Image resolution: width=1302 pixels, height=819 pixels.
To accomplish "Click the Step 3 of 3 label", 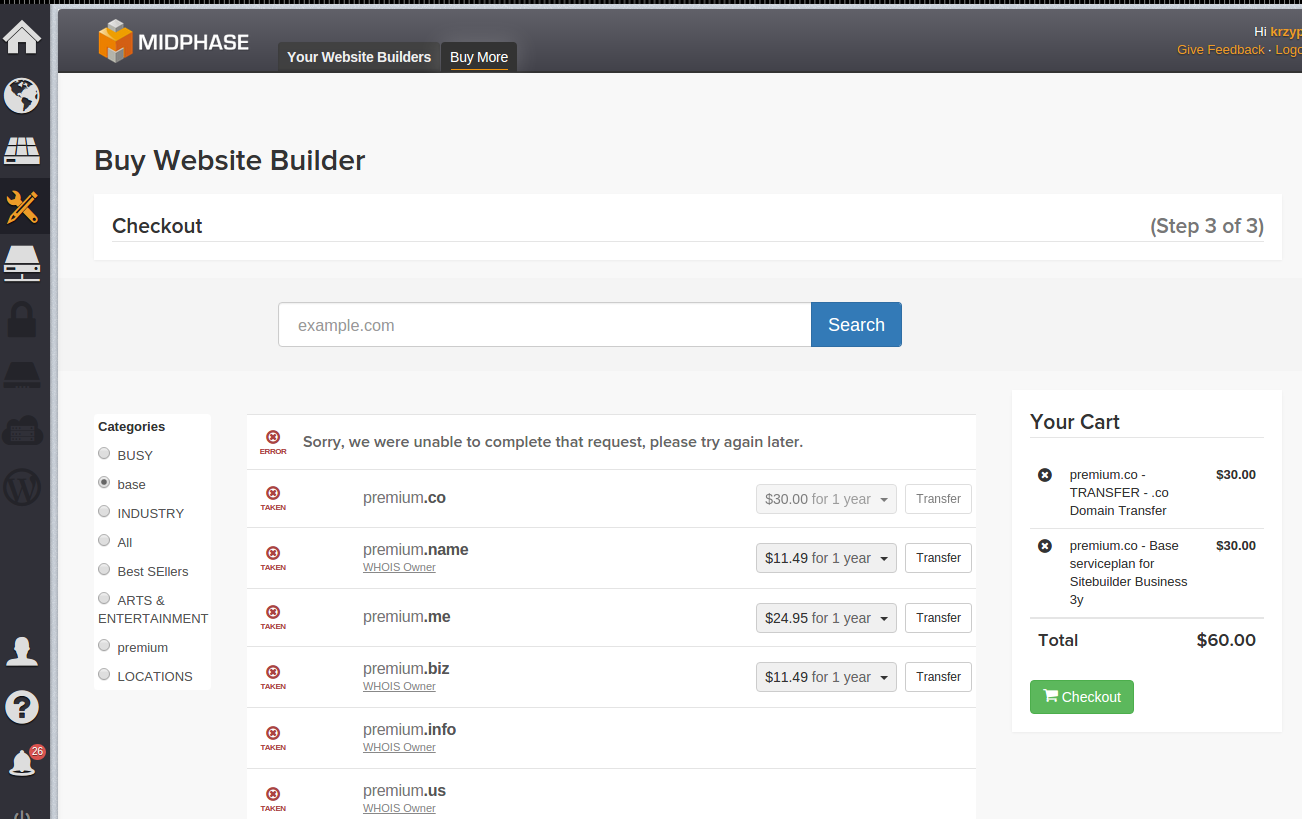I will pos(1207,226).
